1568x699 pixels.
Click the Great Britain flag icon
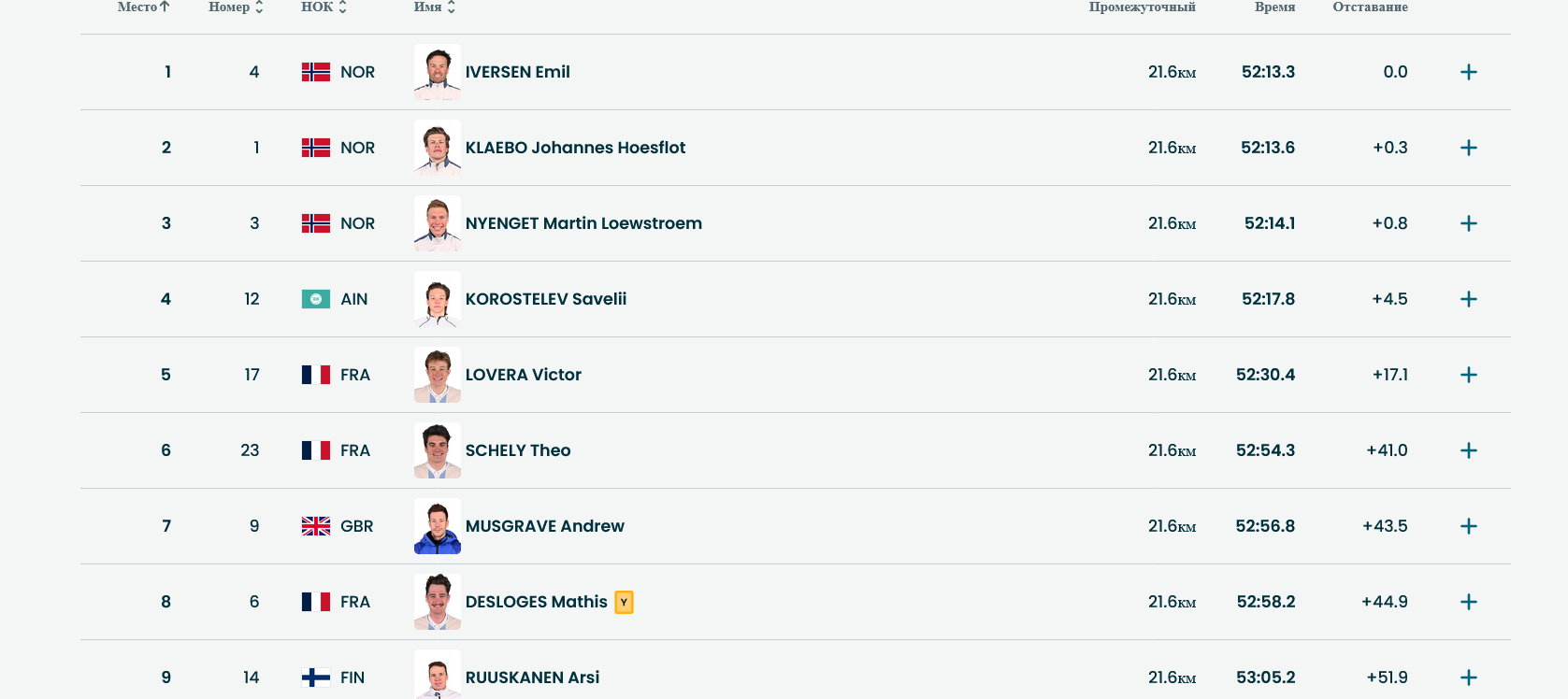point(316,526)
